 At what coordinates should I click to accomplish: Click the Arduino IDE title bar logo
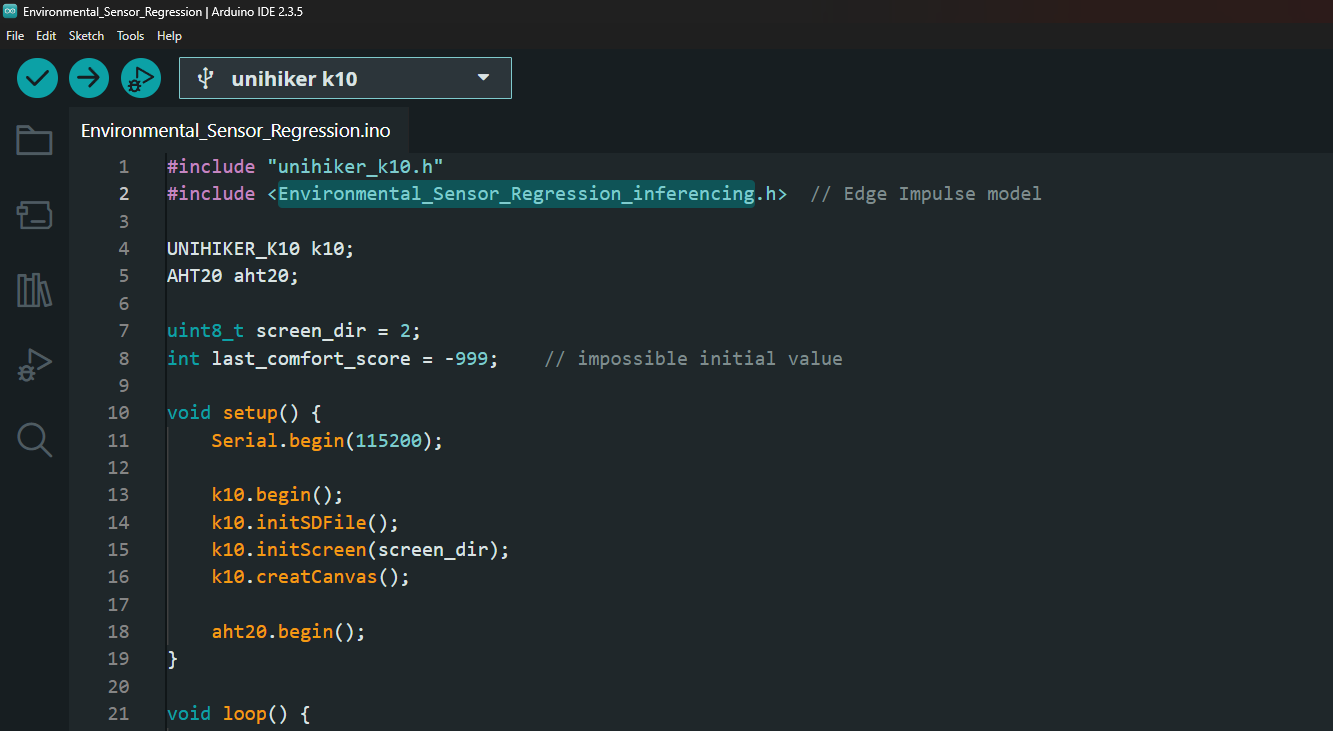click(10, 11)
